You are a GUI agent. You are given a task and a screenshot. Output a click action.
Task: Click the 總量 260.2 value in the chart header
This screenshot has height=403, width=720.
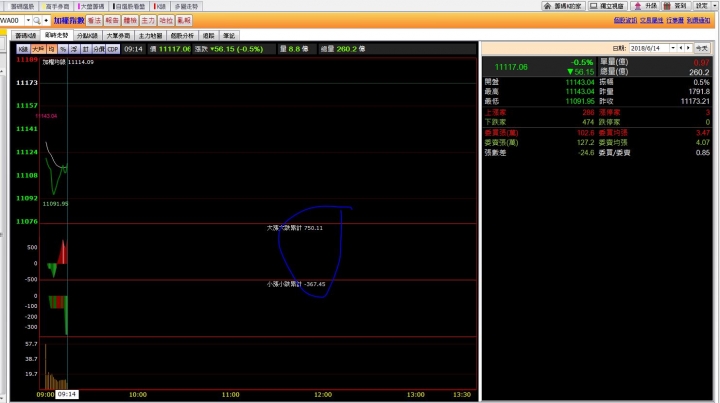pyautogui.click(x=347, y=49)
